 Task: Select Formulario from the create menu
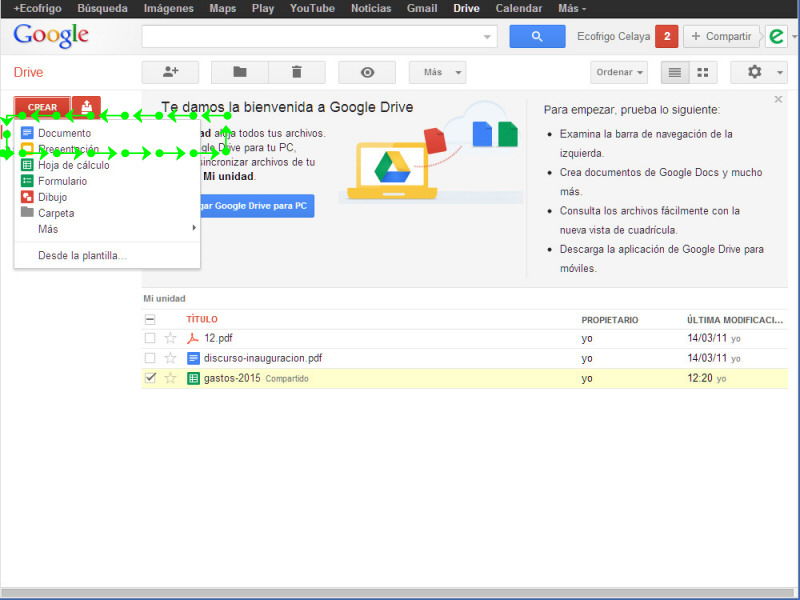pyautogui.click(x=107, y=181)
